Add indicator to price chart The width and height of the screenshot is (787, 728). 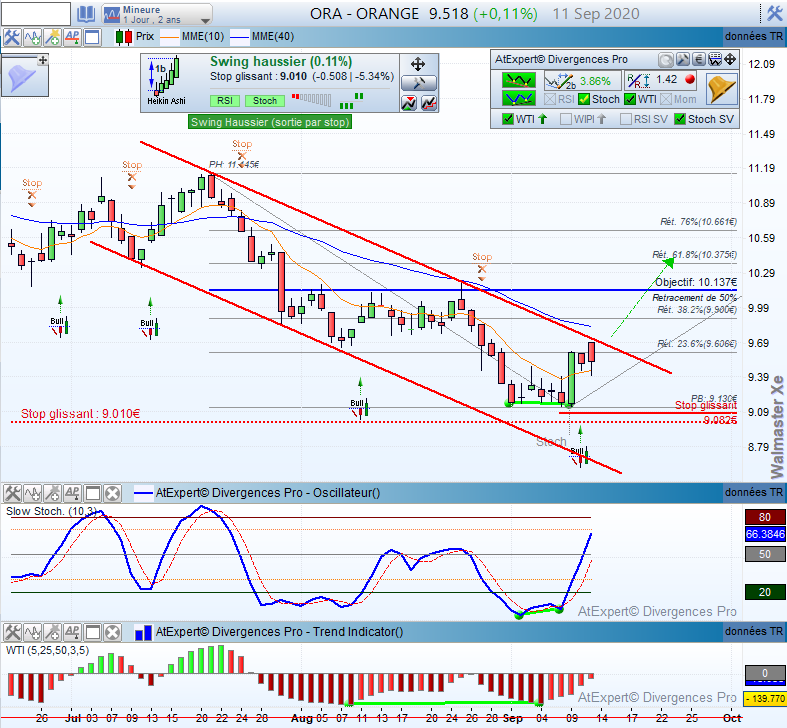click(32, 37)
